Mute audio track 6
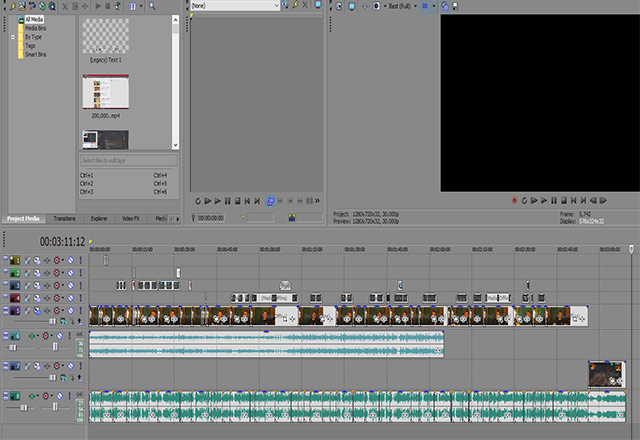The image size is (640, 440). 60,336
